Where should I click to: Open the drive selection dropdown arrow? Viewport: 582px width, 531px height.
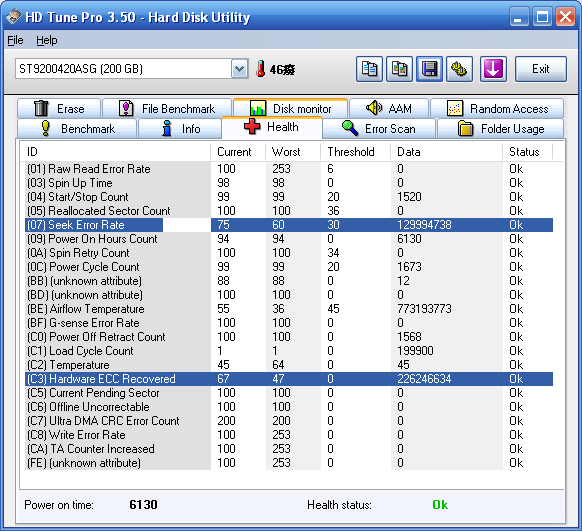[x=240, y=69]
